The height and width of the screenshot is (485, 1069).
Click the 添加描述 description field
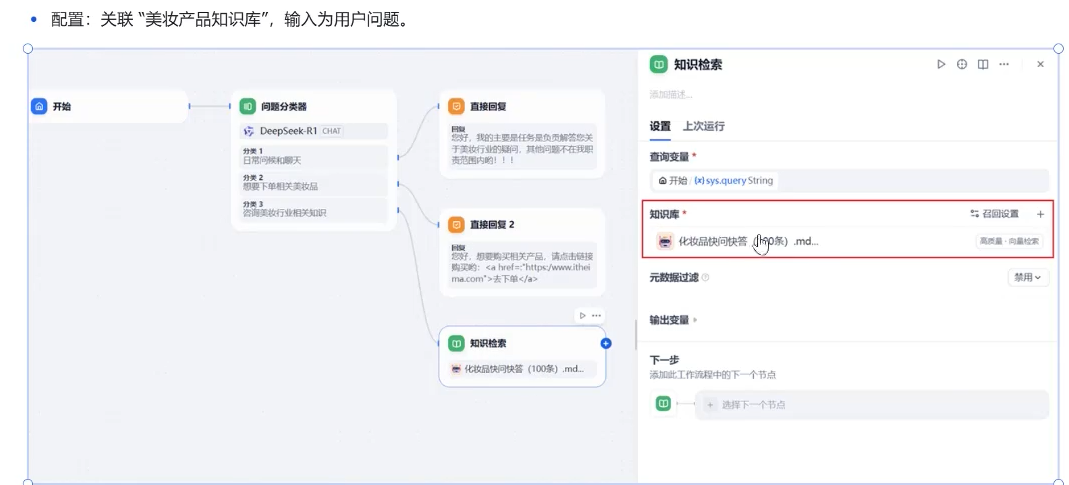click(x=672, y=95)
